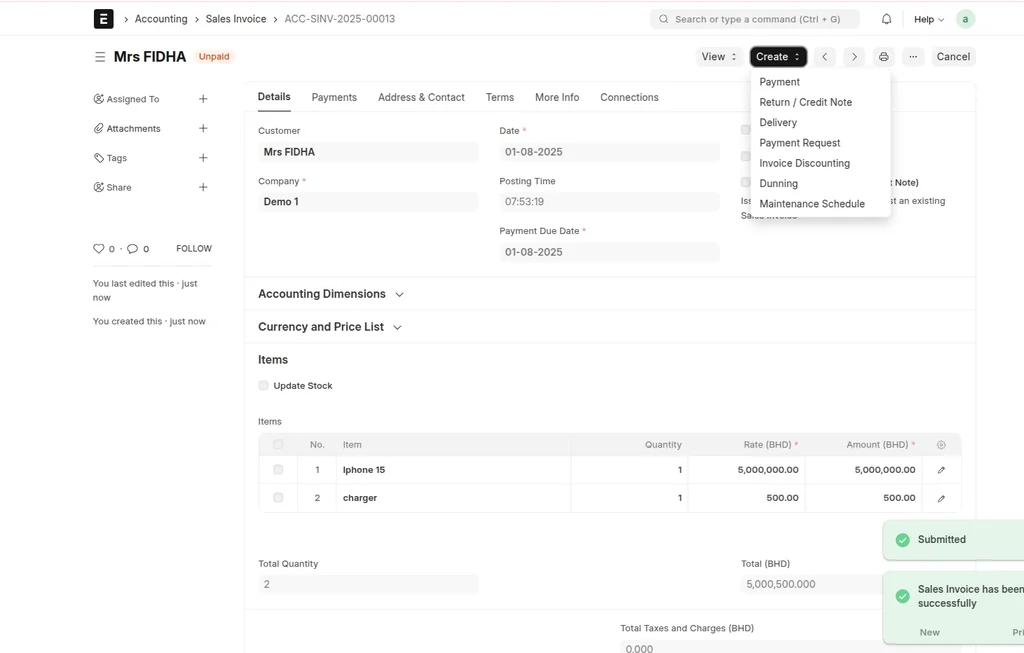
Task: Like this invoice with heart icon
Action: point(99,248)
